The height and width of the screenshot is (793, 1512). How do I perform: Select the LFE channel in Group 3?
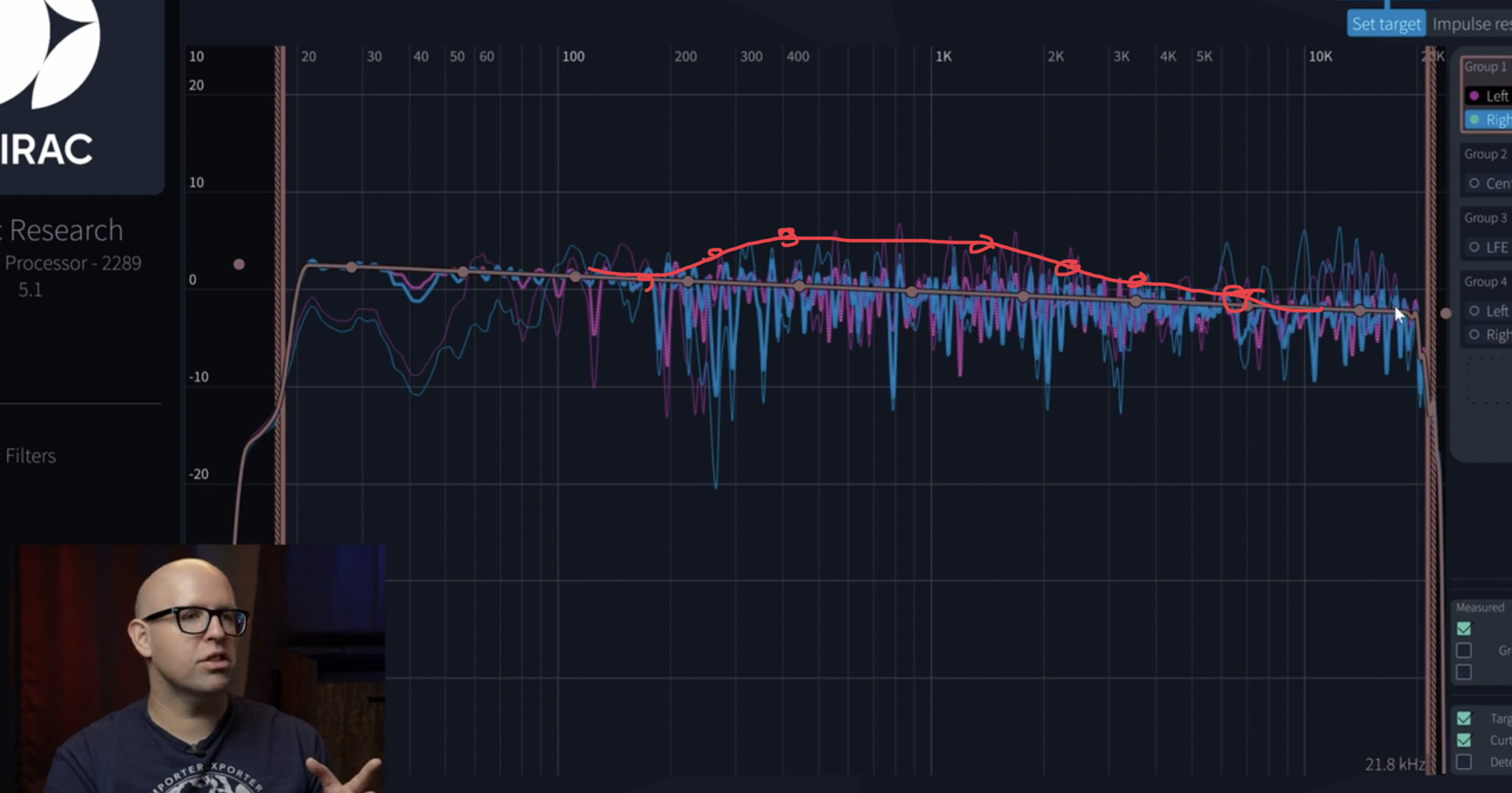(1488, 247)
